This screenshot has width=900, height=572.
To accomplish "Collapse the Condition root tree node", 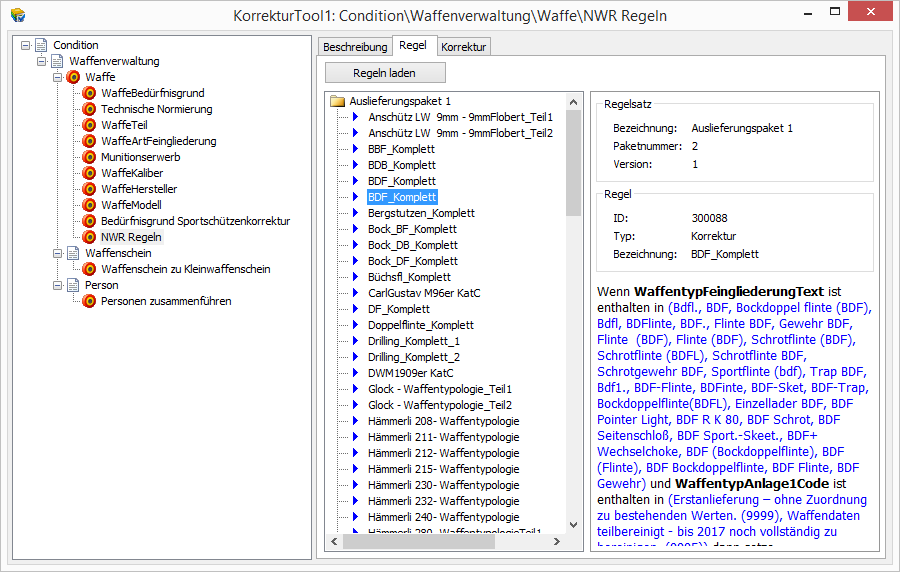I will [25, 45].
